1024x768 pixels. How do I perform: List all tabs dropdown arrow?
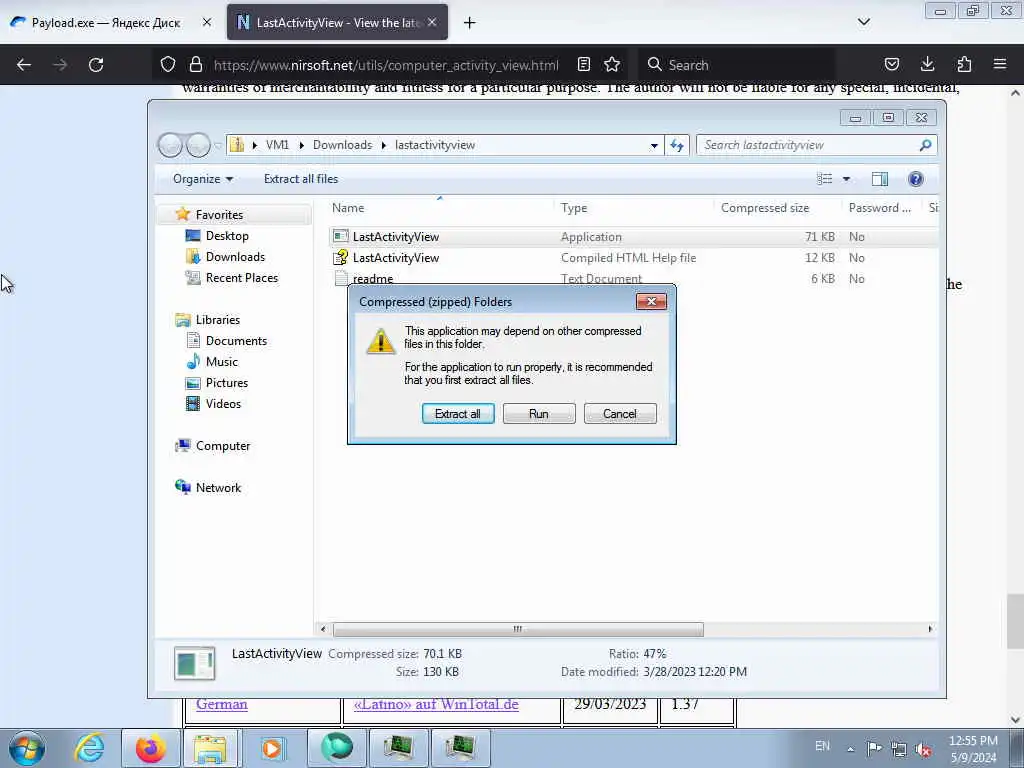pos(863,22)
